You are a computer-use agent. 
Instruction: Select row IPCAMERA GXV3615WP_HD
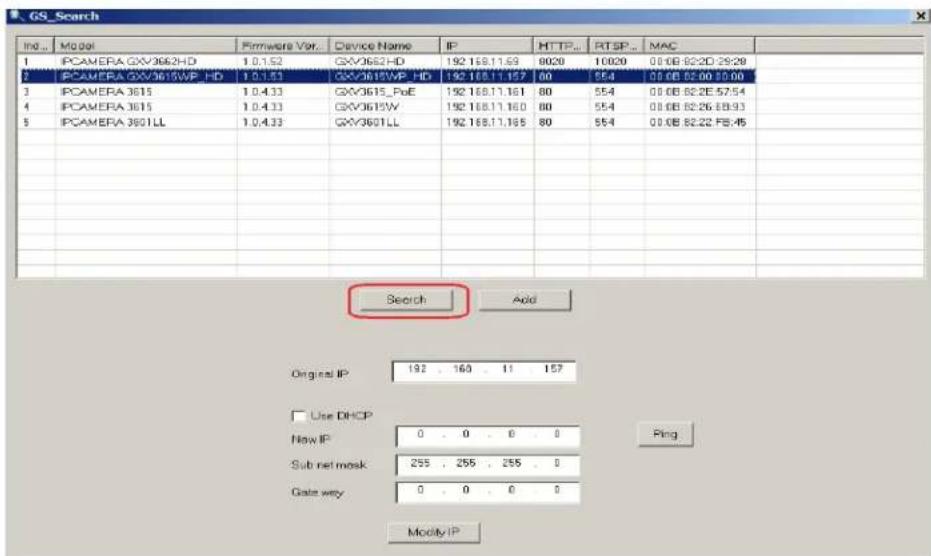tap(387, 77)
